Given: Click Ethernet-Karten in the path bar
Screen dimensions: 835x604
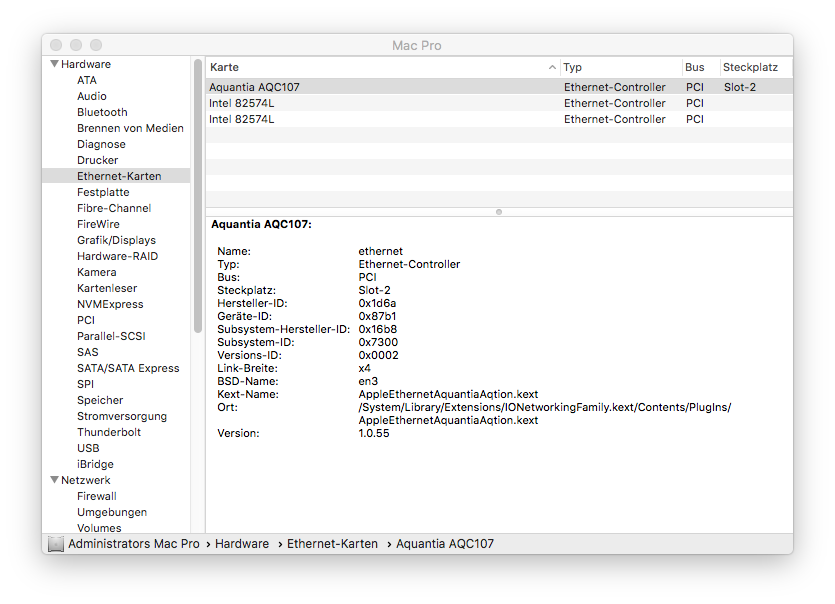Looking at the screenshot, I should [332, 544].
